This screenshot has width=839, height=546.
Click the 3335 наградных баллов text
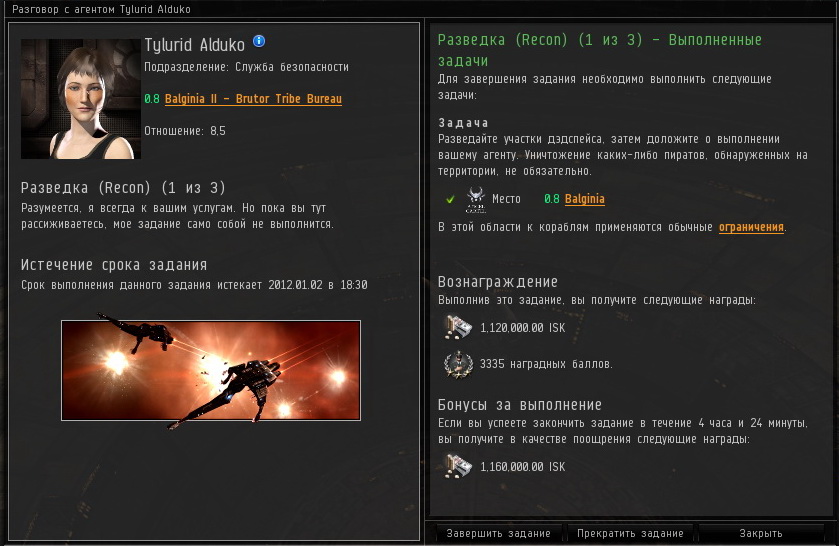click(x=546, y=364)
